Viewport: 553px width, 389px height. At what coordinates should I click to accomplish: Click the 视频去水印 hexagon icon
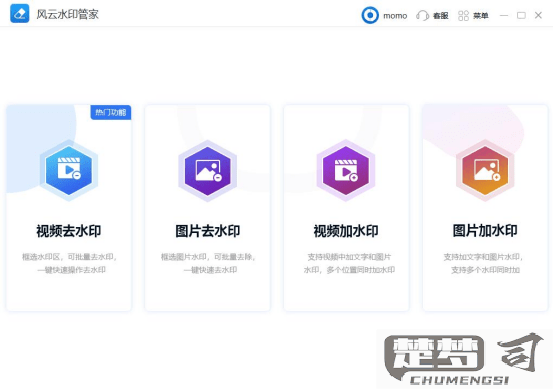(69, 171)
